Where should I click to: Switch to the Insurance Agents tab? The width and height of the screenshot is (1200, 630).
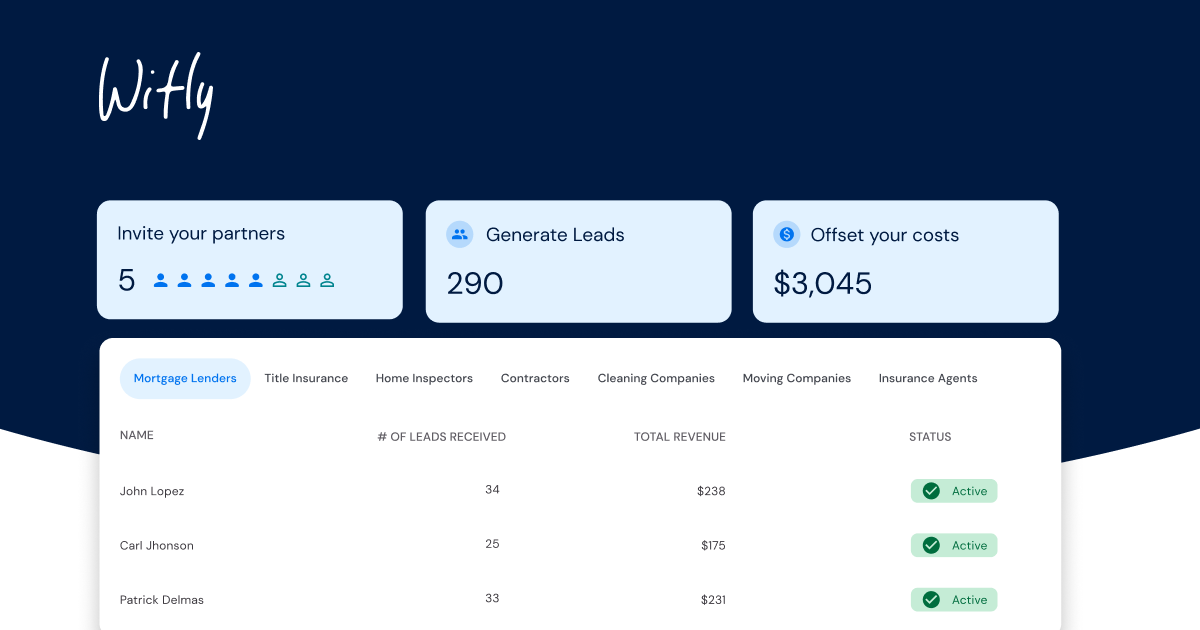[x=928, y=379]
